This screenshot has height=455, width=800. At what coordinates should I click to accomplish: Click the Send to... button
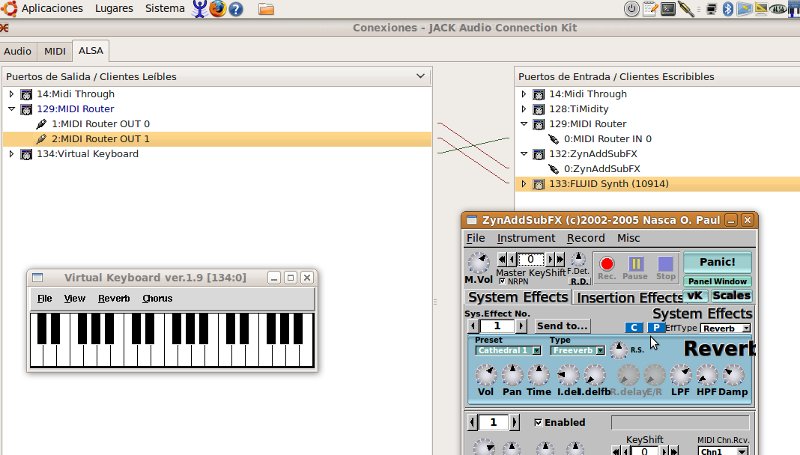(x=562, y=326)
